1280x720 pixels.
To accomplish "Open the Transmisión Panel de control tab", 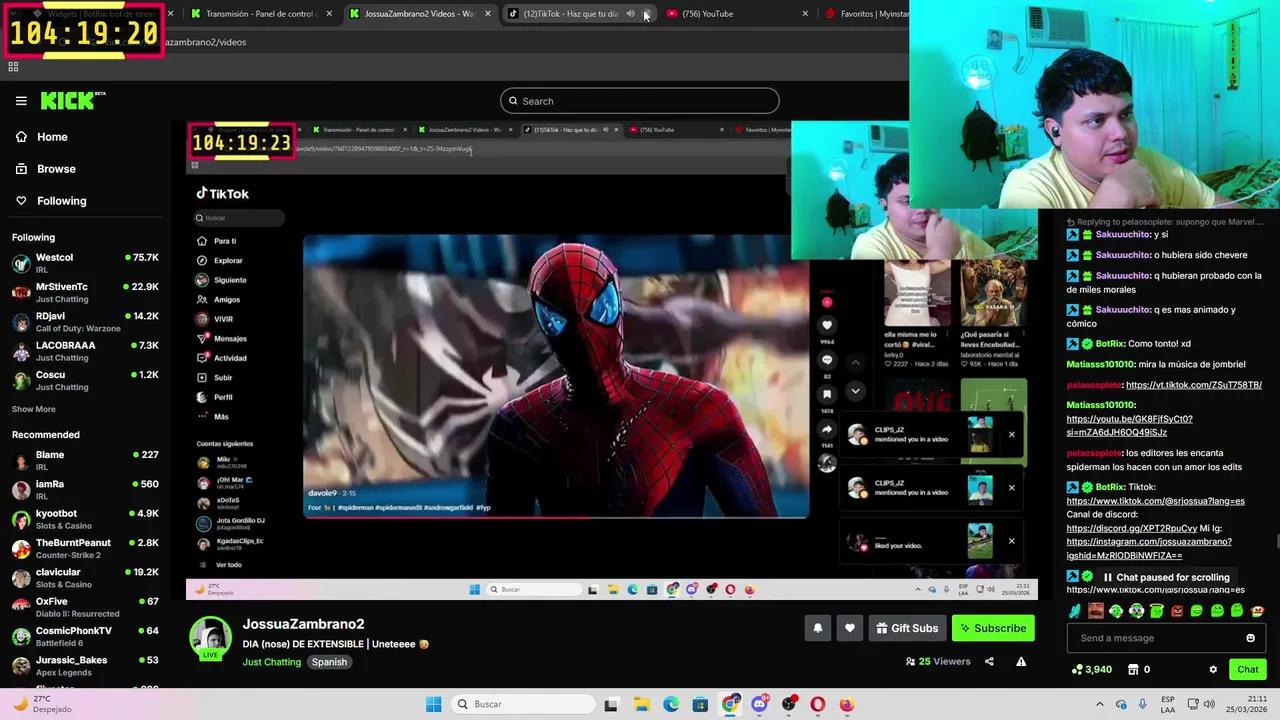I will pyautogui.click(x=260, y=13).
